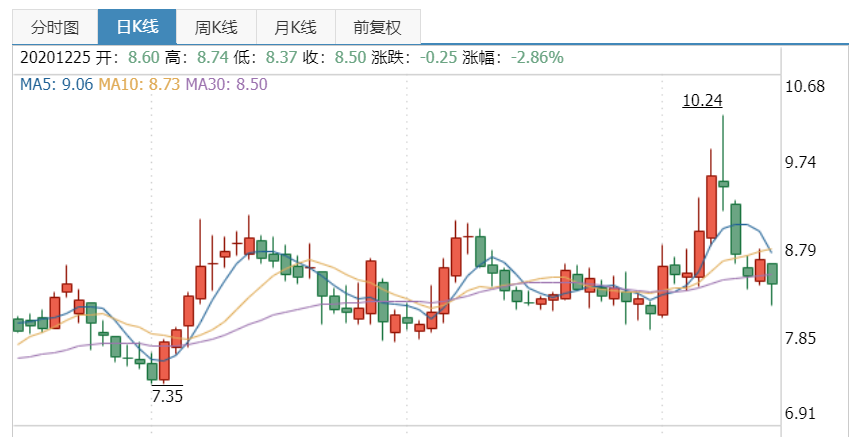This screenshot has width=855, height=437.
Task: Click the 9.74 y-axis label
Action: pyautogui.click(x=800, y=163)
